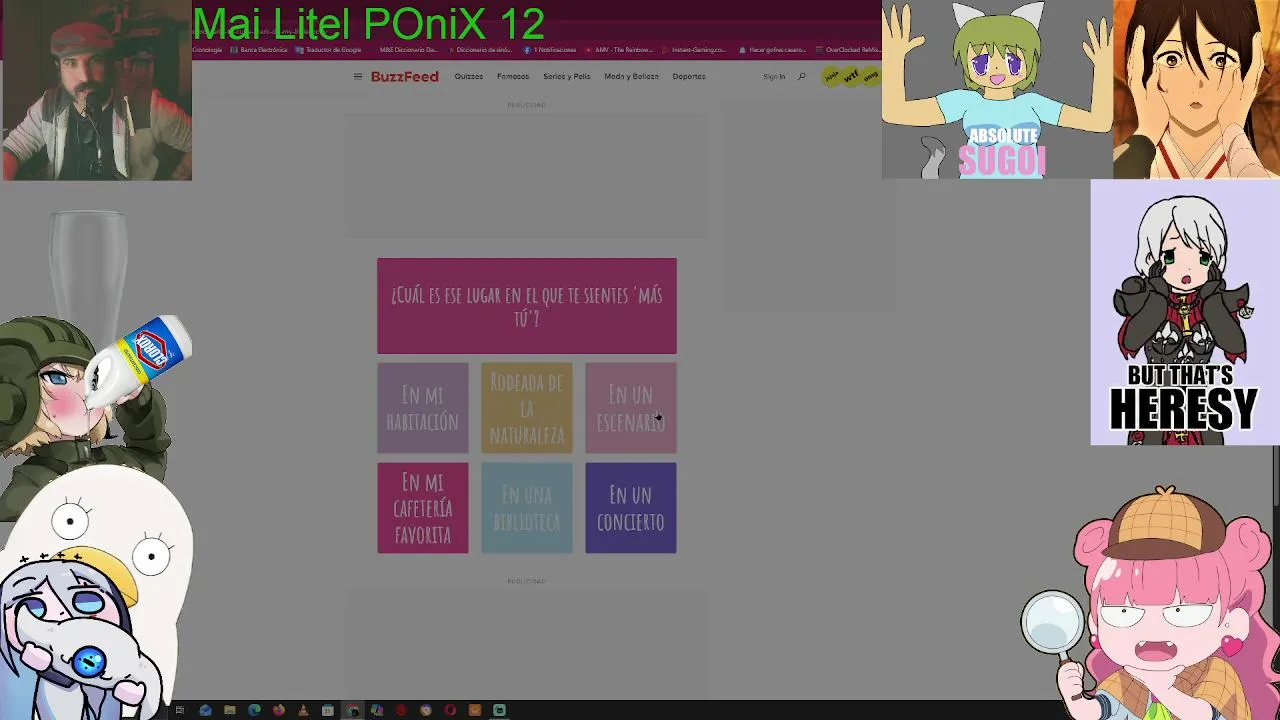
Task: Pick answer 'En una biblioteca'
Action: [x=527, y=508]
